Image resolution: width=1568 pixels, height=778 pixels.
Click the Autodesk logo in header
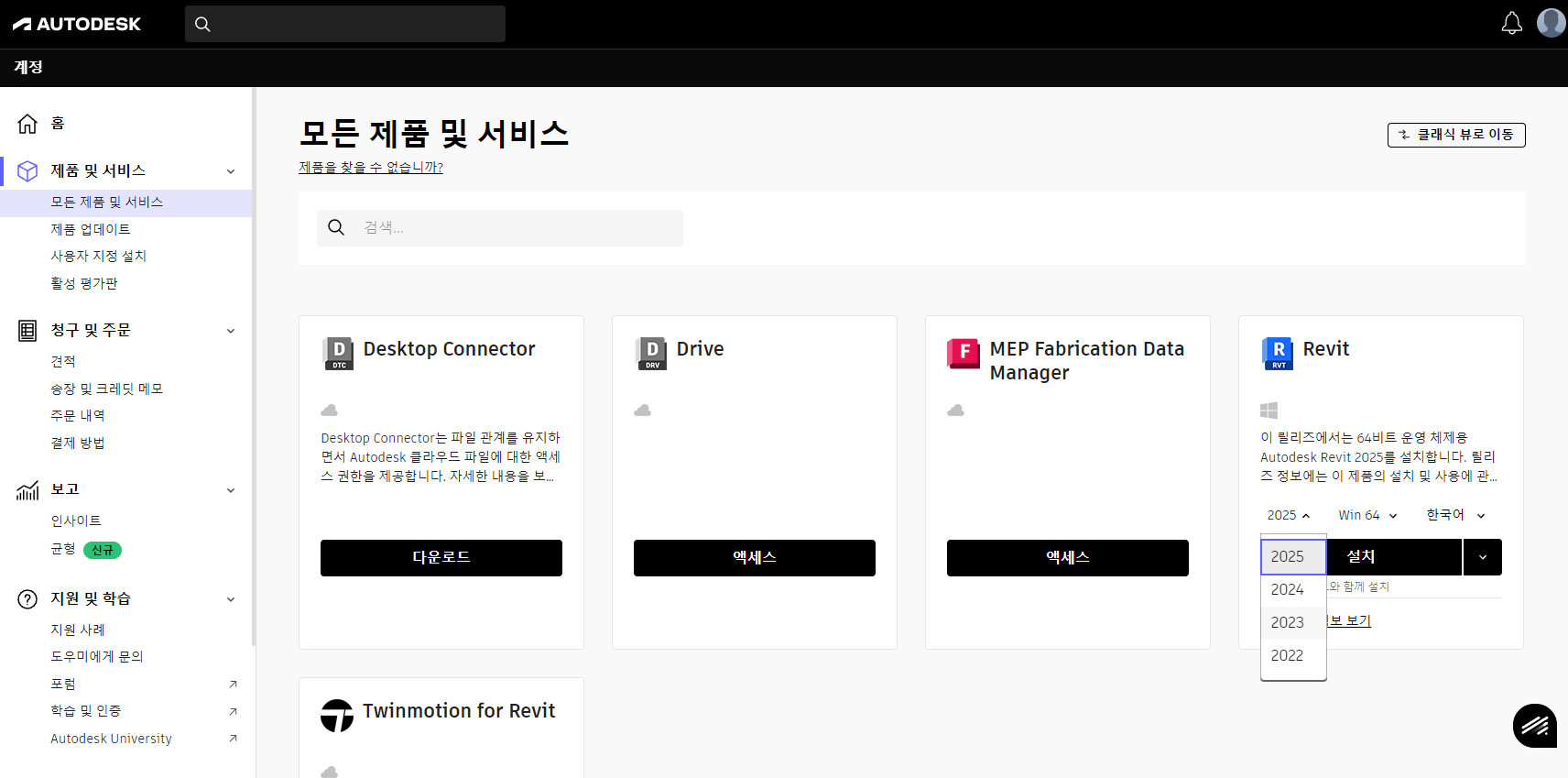77,24
